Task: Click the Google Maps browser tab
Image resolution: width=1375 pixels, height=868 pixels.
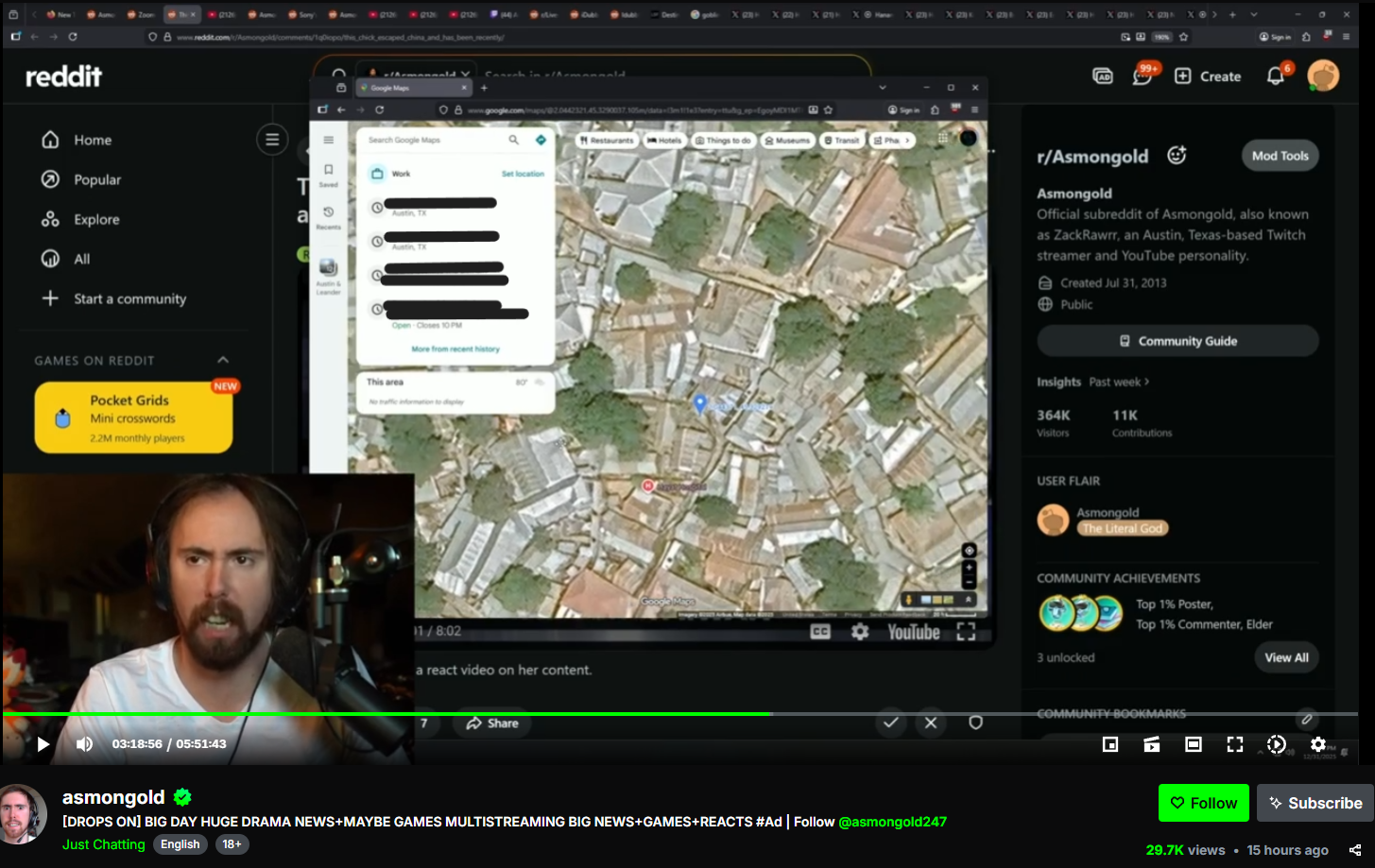Action: (413, 88)
